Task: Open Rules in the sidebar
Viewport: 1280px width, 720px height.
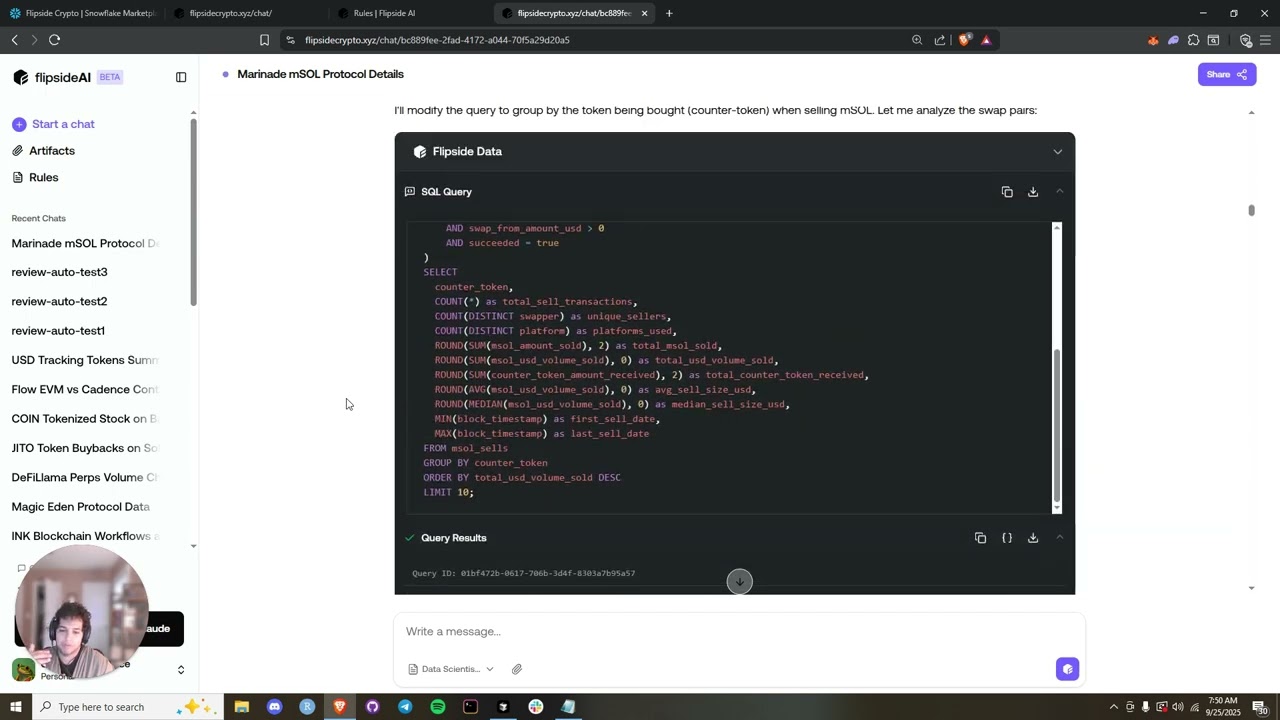Action: 35,178
